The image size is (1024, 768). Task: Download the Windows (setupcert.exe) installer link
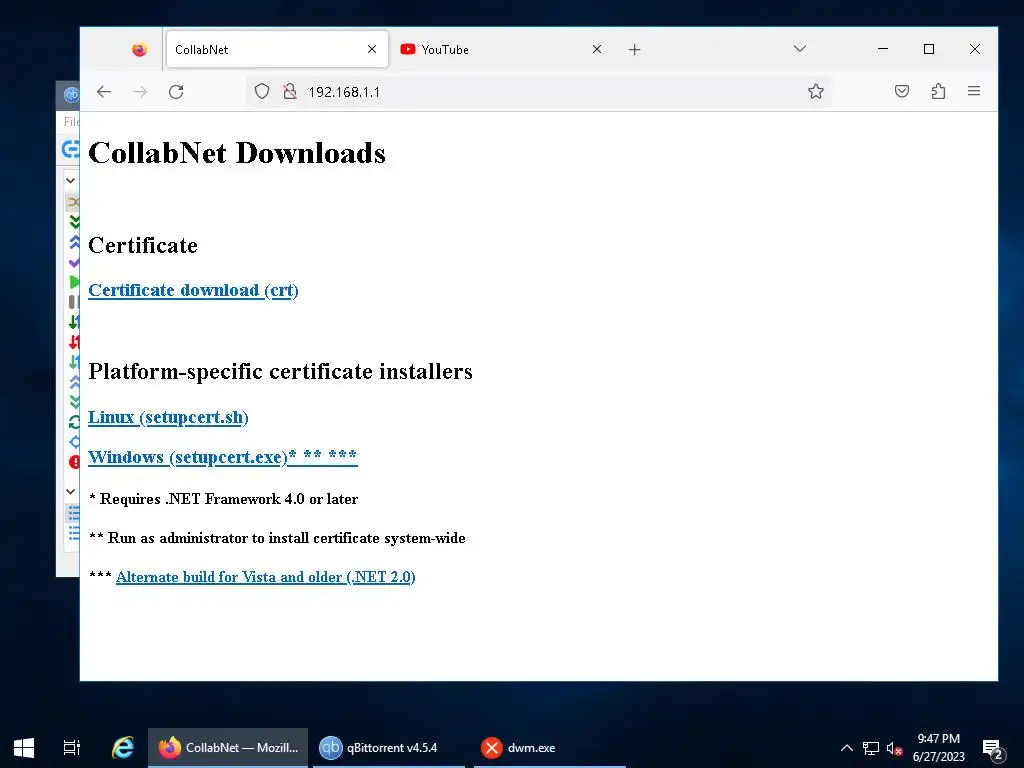point(223,456)
